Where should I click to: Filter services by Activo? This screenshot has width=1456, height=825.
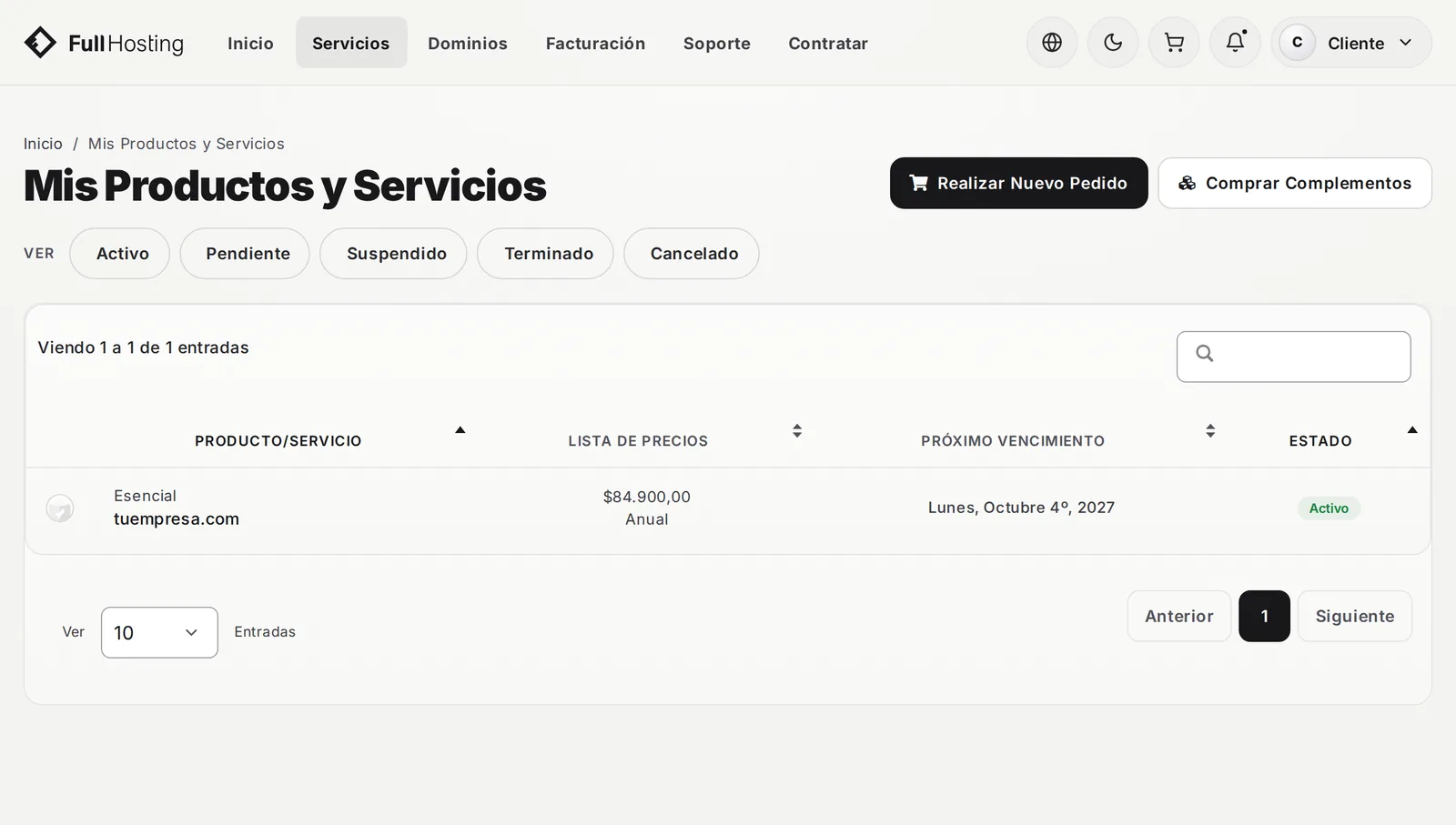(120, 254)
